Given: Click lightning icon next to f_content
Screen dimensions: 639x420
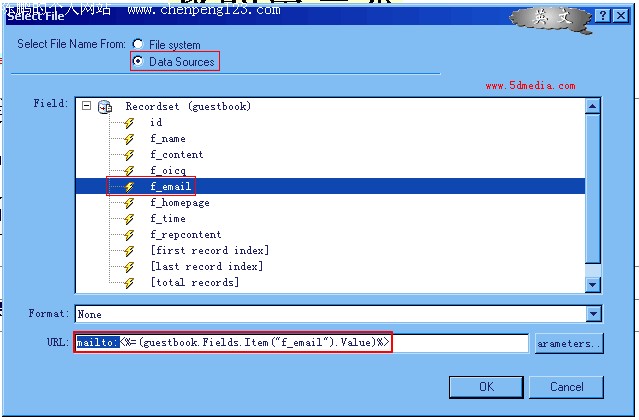Looking at the screenshot, I should point(128,155).
